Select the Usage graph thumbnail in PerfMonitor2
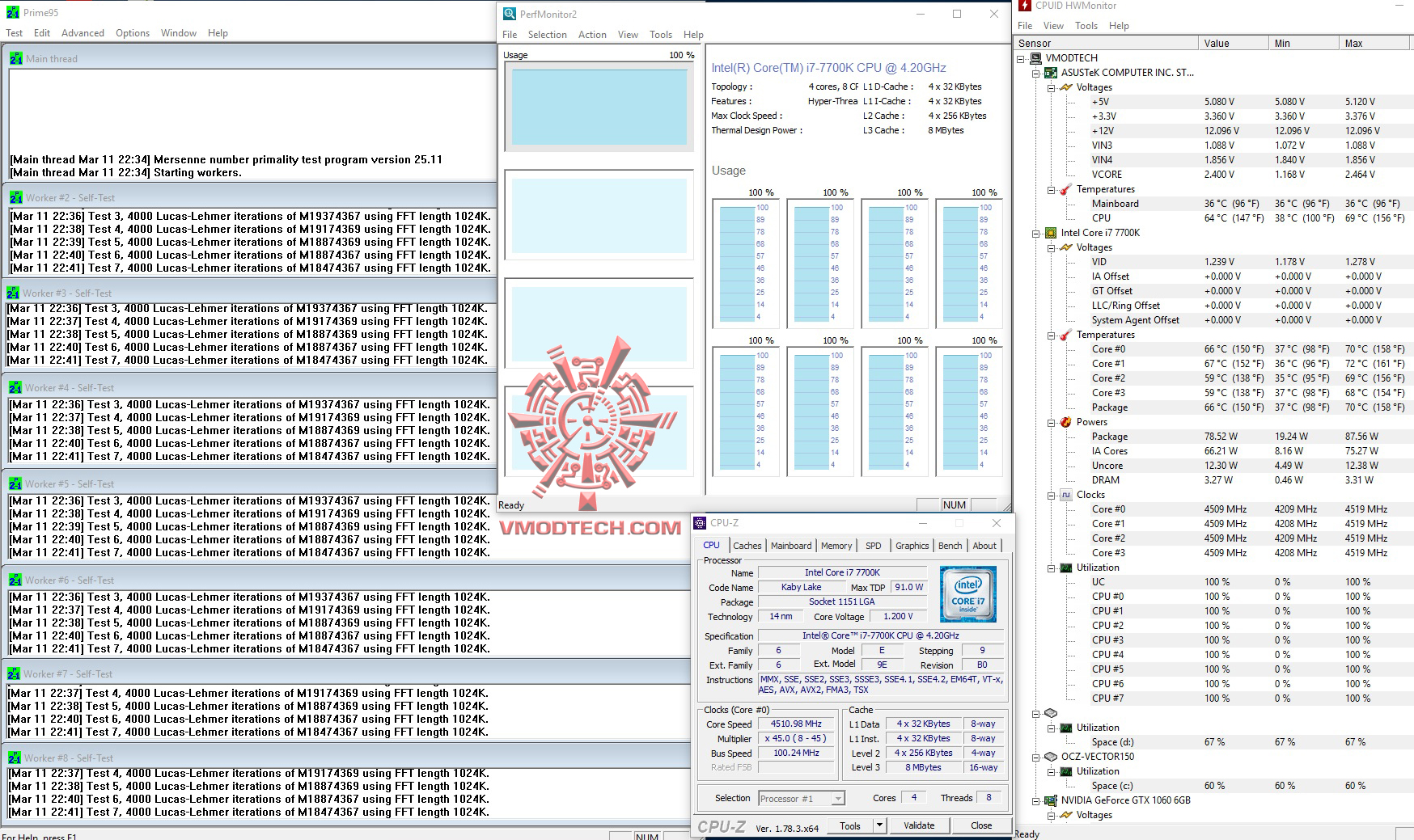 click(599, 106)
